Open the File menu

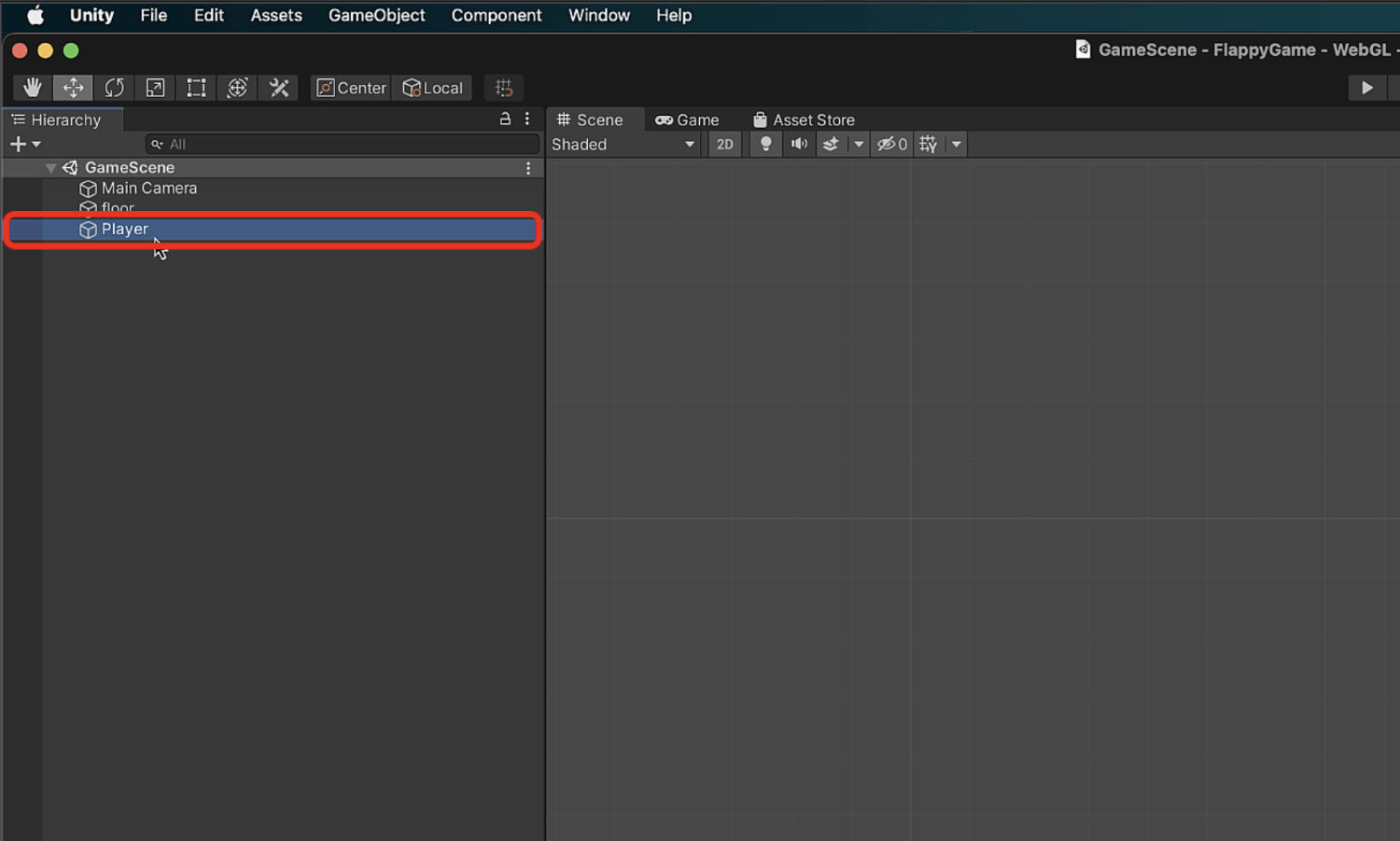point(153,15)
